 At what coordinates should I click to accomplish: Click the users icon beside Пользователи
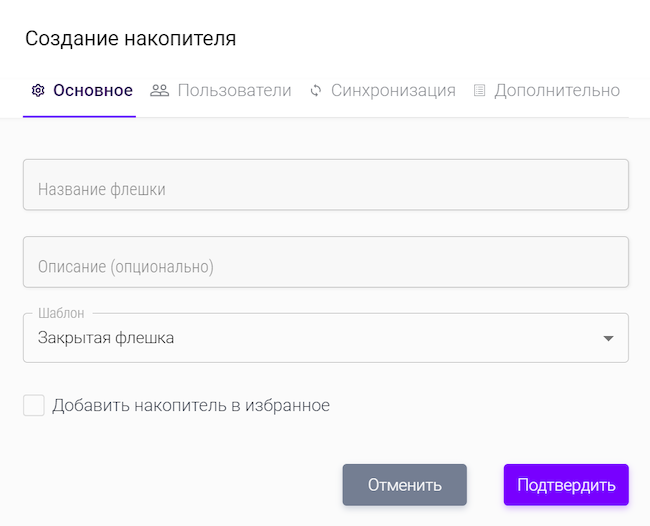(160, 90)
